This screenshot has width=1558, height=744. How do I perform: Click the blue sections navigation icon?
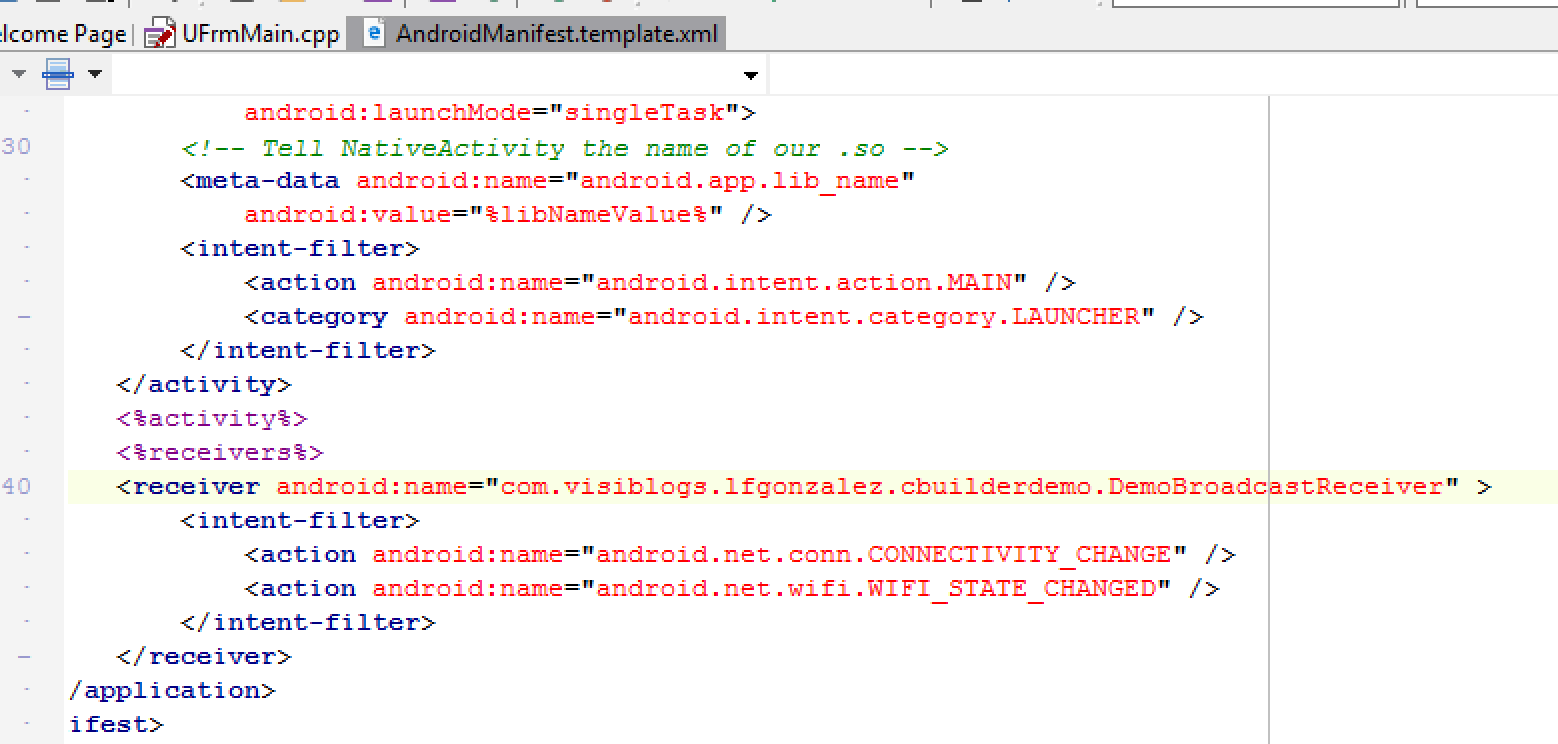58,74
